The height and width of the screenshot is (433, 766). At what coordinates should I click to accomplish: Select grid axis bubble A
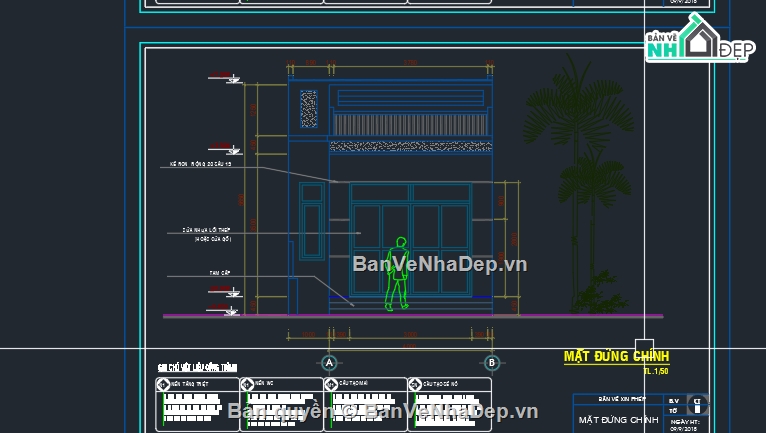329,363
